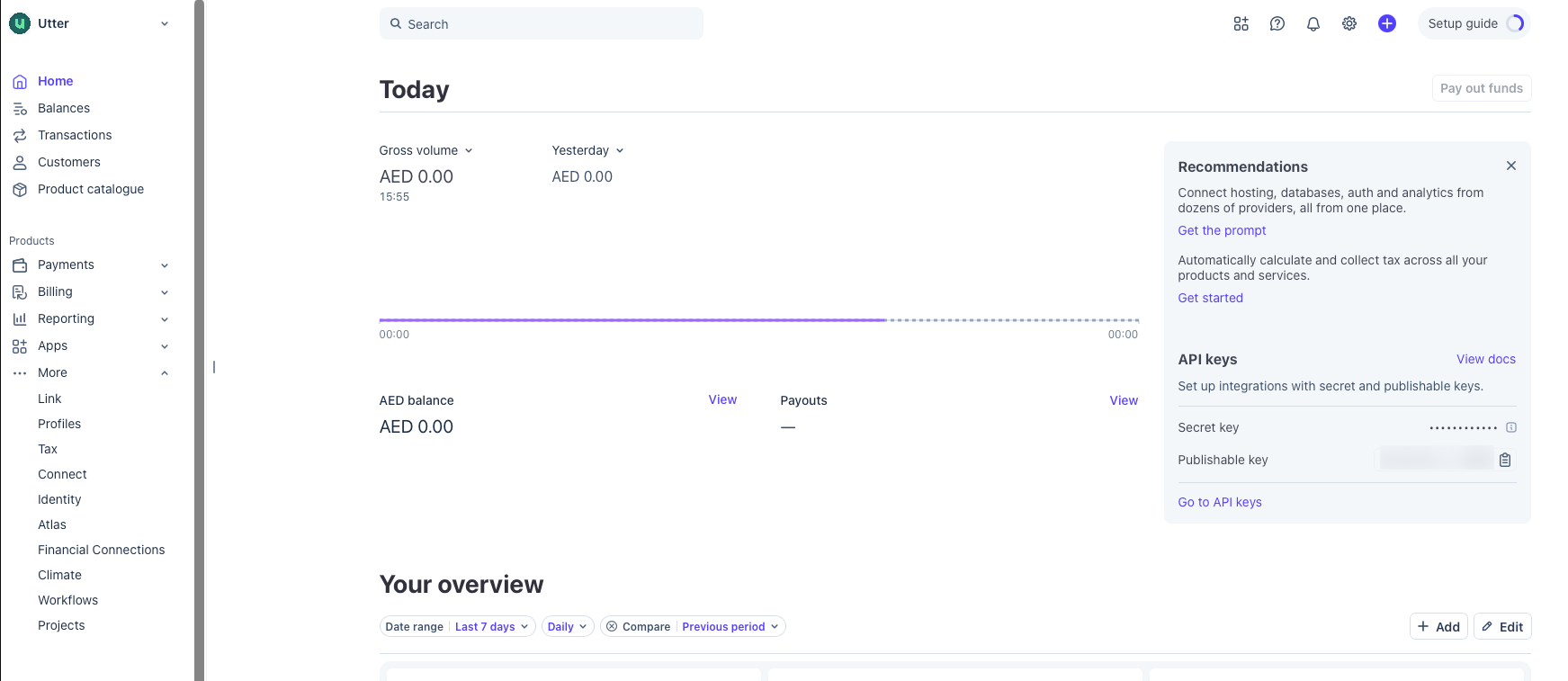
Task: Open the View docs link
Action: tap(1485, 359)
